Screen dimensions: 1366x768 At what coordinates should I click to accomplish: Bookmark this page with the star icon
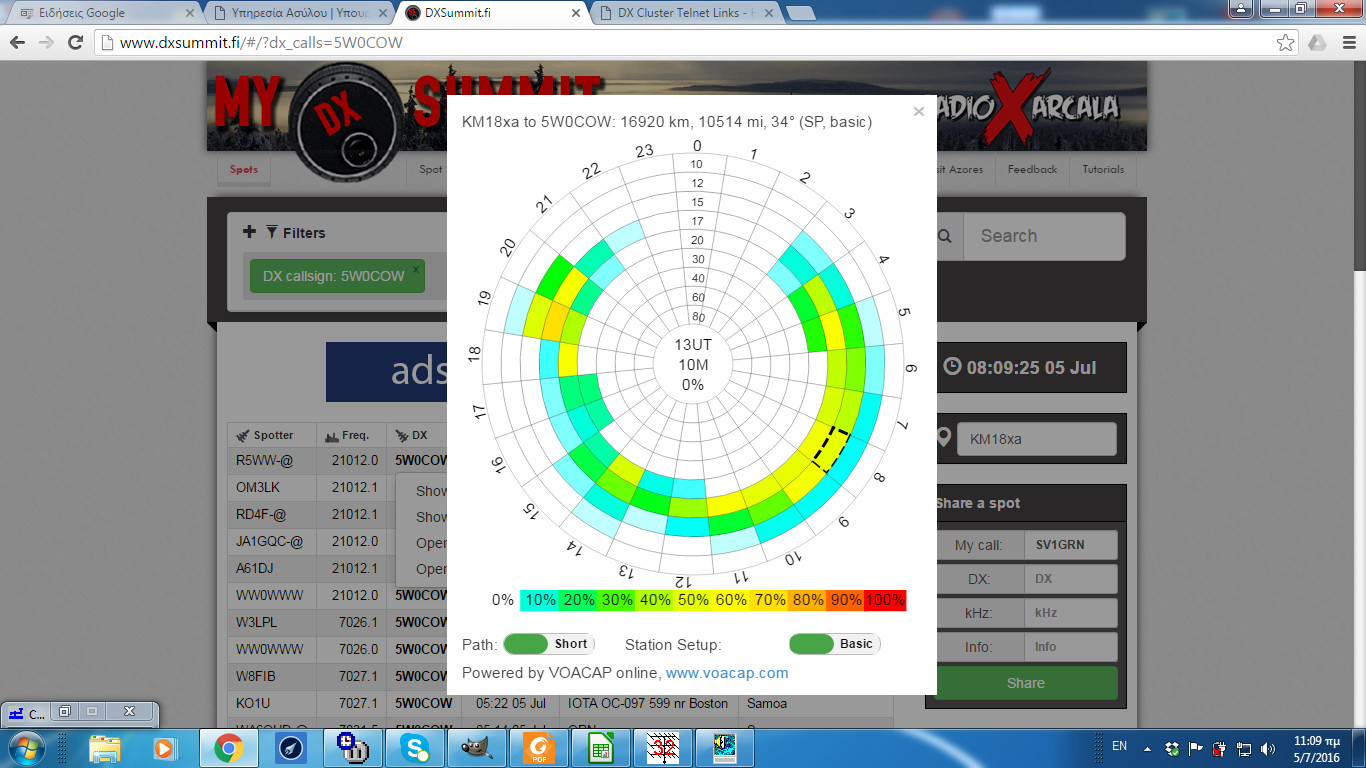click(x=1286, y=43)
